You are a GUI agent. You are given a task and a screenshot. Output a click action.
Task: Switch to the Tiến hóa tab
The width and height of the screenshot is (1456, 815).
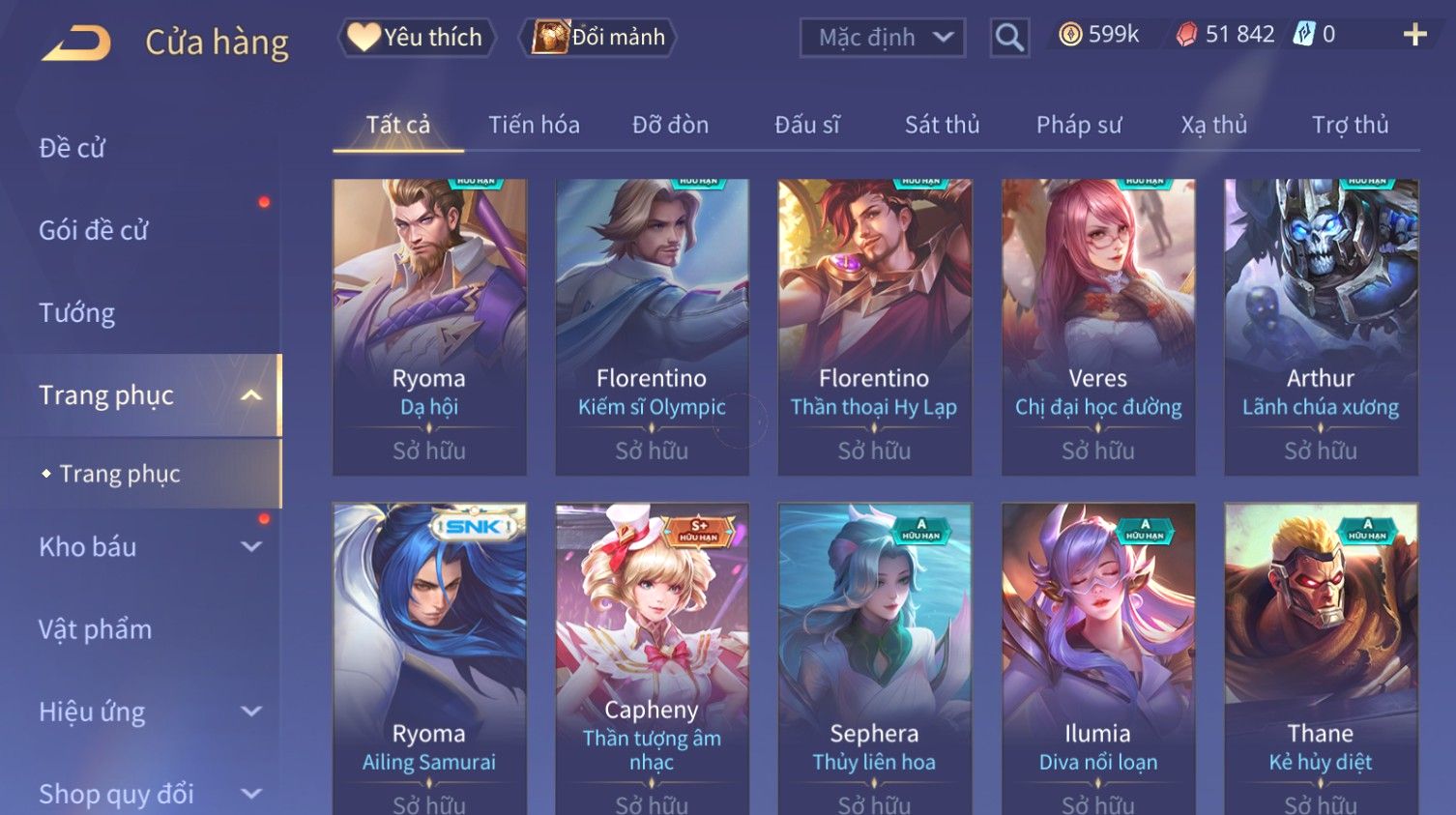(x=534, y=125)
